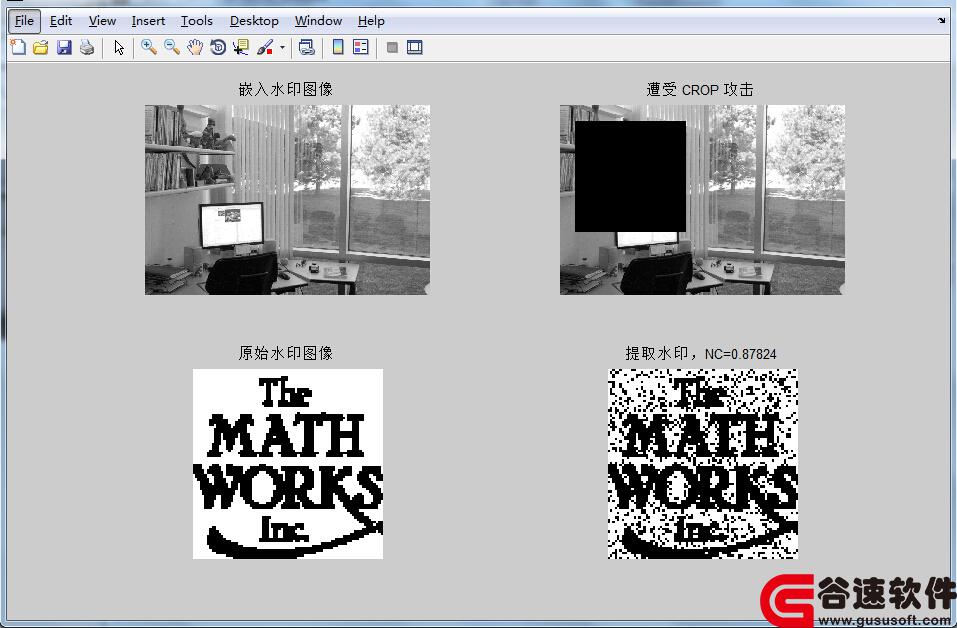This screenshot has width=957, height=628.
Task: Select the Brush data tool
Action: (265, 47)
